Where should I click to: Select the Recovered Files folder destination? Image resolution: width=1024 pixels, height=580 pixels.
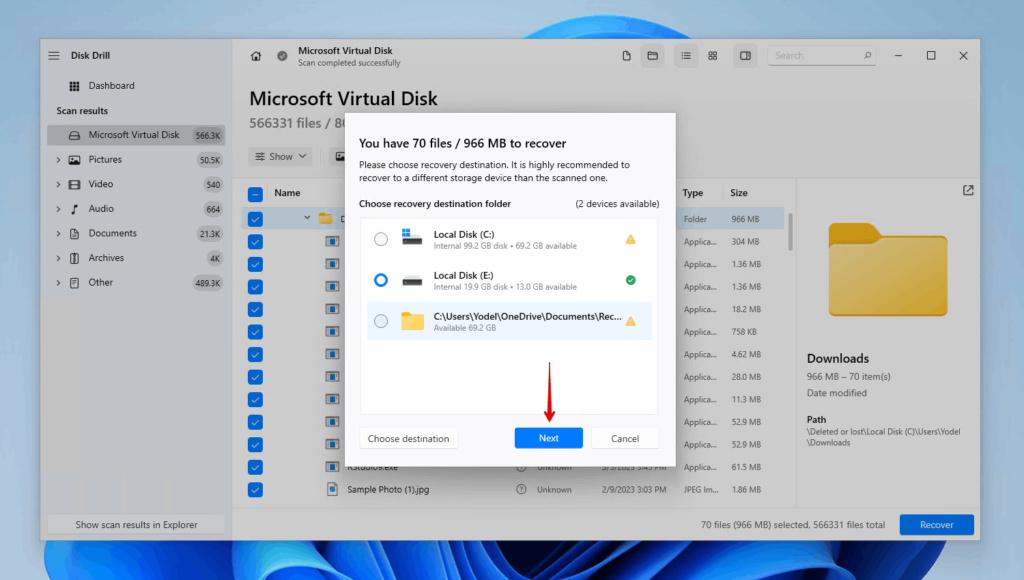(380, 320)
